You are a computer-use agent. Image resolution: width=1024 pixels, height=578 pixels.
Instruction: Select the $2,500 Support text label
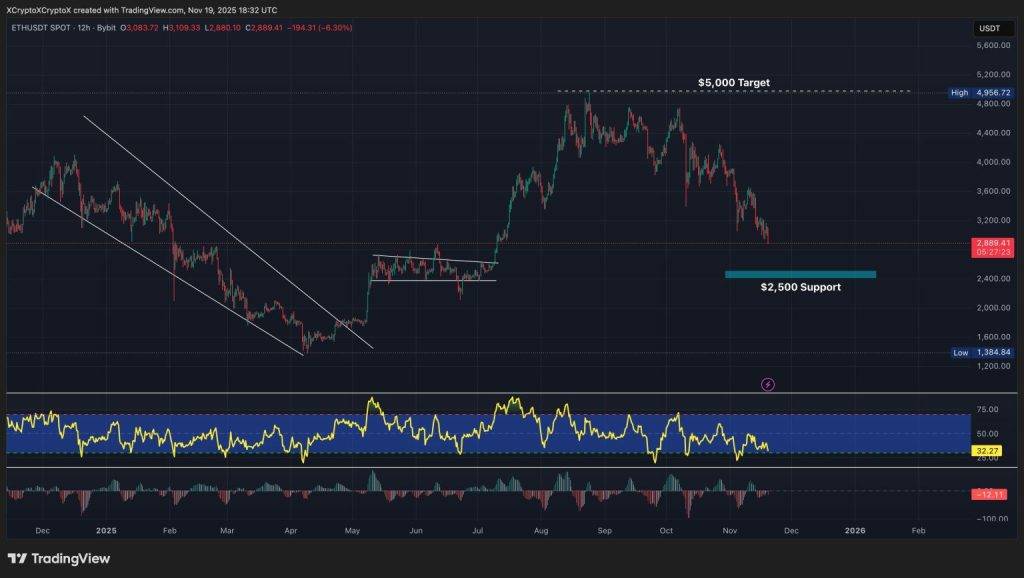(x=800, y=287)
